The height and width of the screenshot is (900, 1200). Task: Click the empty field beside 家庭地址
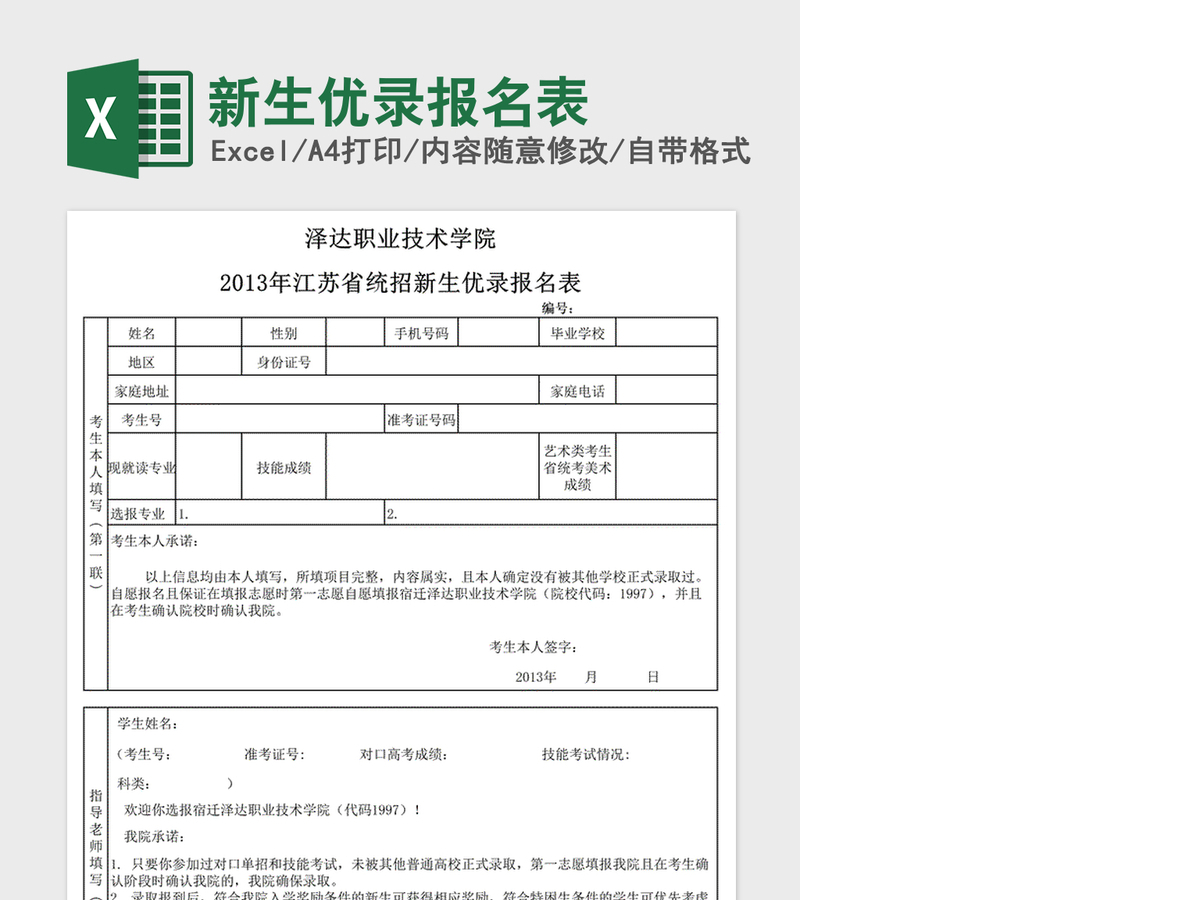[358, 391]
